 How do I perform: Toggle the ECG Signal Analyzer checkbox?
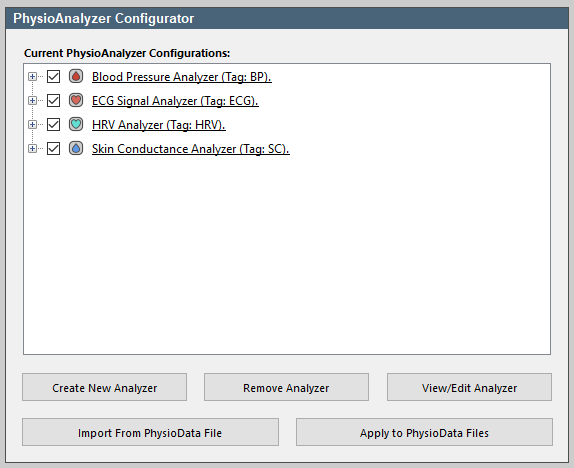(x=53, y=100)
